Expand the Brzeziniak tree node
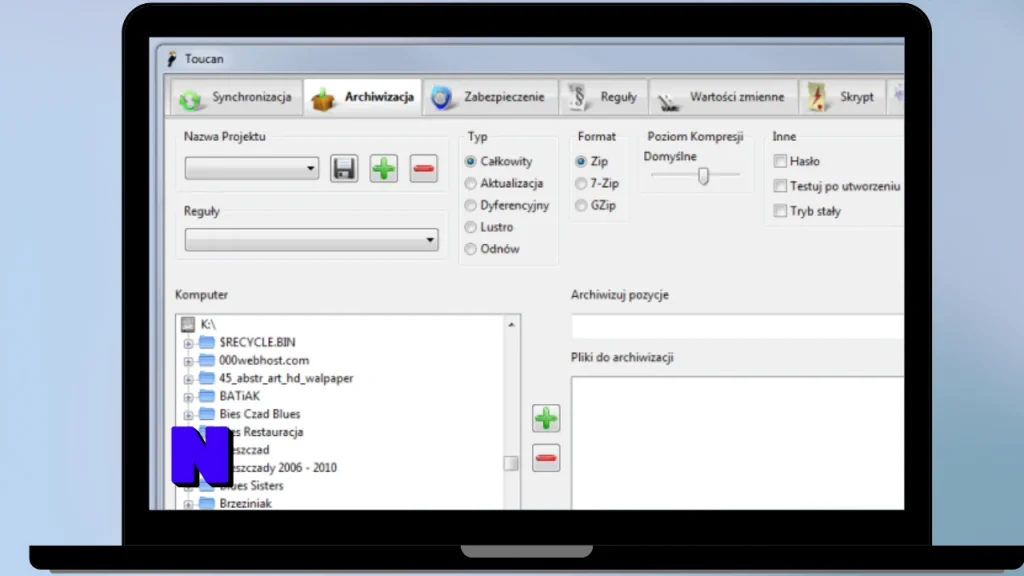This screenshot has height=576, width=1024. coord(188,504)
